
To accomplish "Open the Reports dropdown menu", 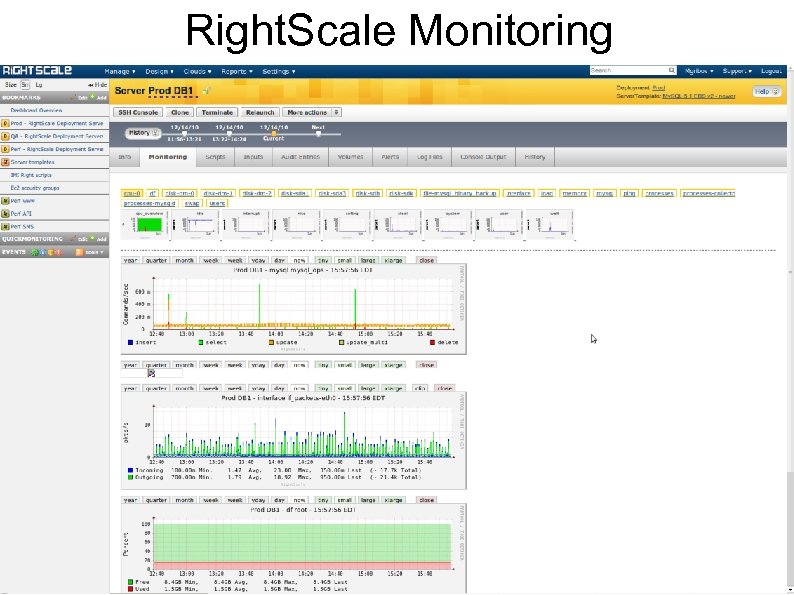I will [236, 71].
